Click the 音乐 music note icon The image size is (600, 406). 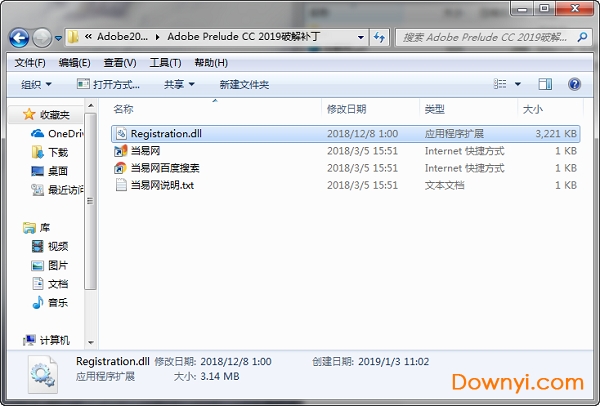(x=38, y=303)
